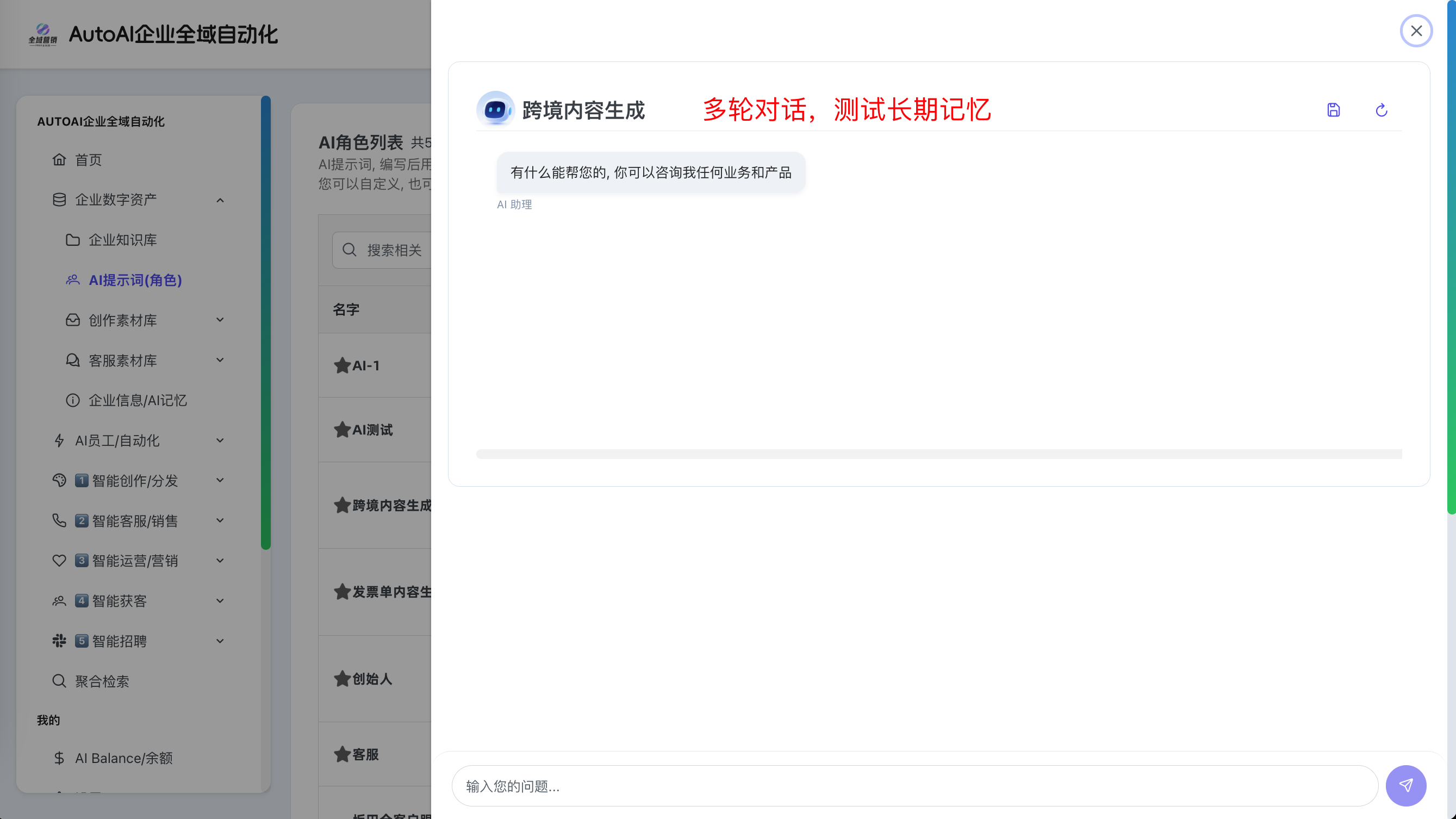
Task: Click the search magnifier icon in role list
Action: (x=349, y=250)
